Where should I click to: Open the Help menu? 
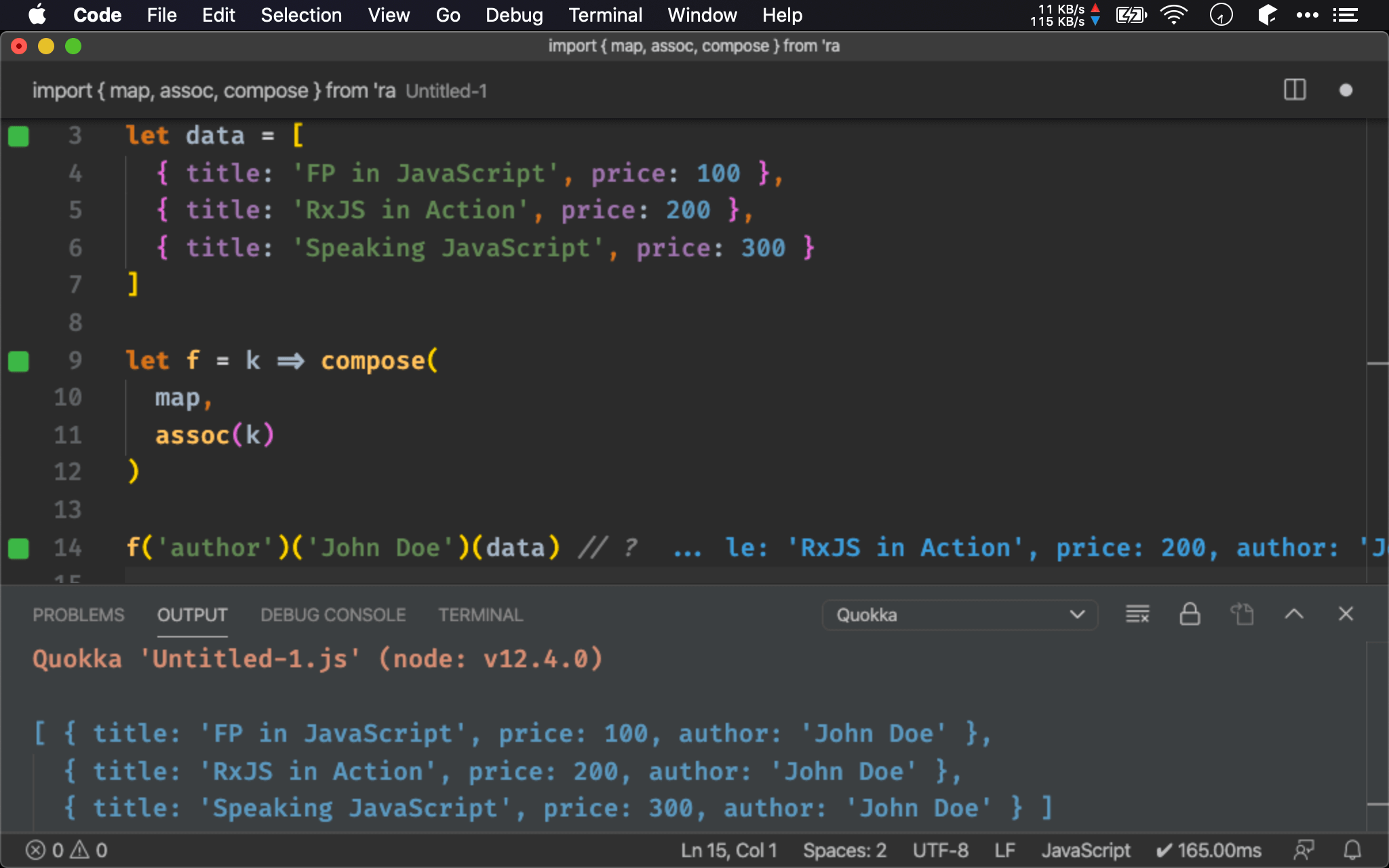point(782,15)
